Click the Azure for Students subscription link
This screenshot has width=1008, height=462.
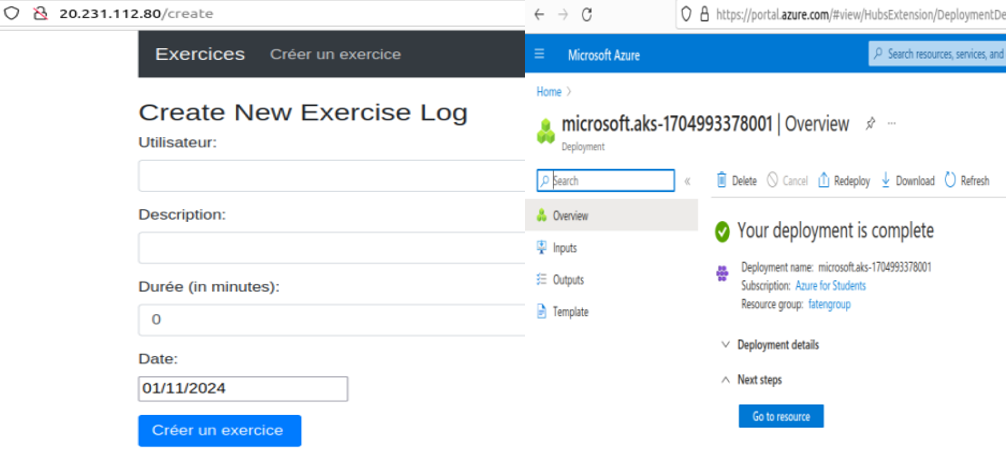pos(830,286)
